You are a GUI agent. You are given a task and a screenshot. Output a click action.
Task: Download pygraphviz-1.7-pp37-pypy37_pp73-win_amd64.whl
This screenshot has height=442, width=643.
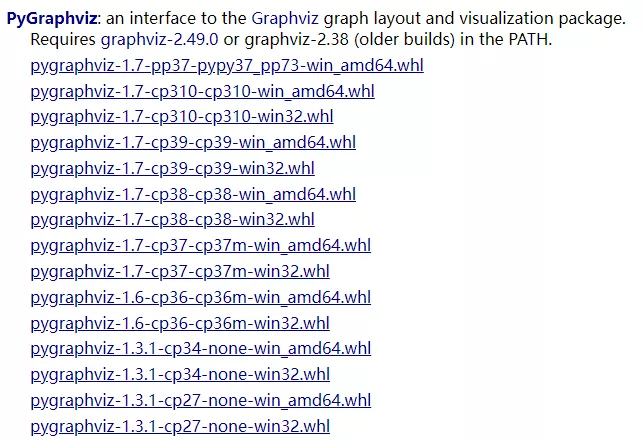click(227, 66)
